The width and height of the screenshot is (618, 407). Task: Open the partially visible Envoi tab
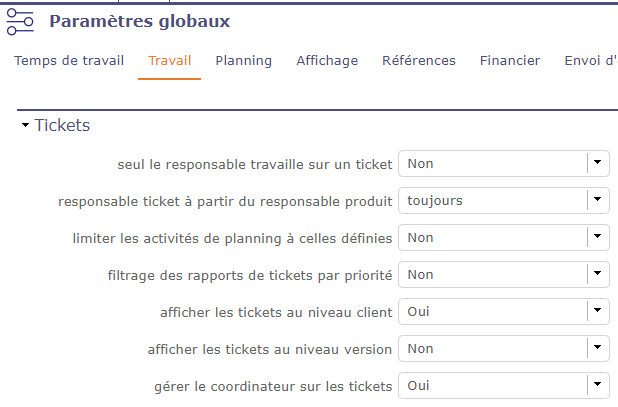coord(590,61)
